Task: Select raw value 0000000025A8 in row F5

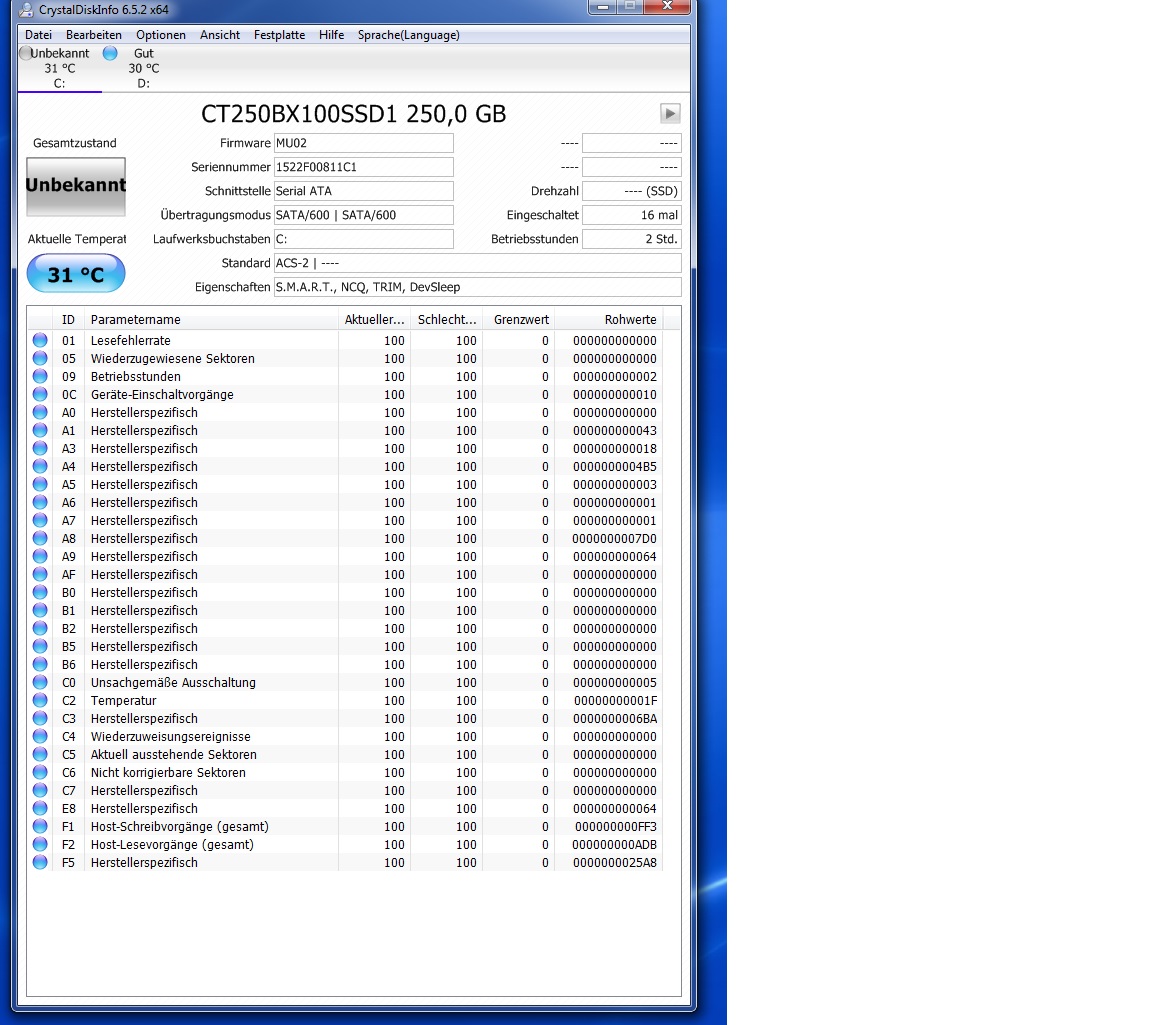Action: 615,863
